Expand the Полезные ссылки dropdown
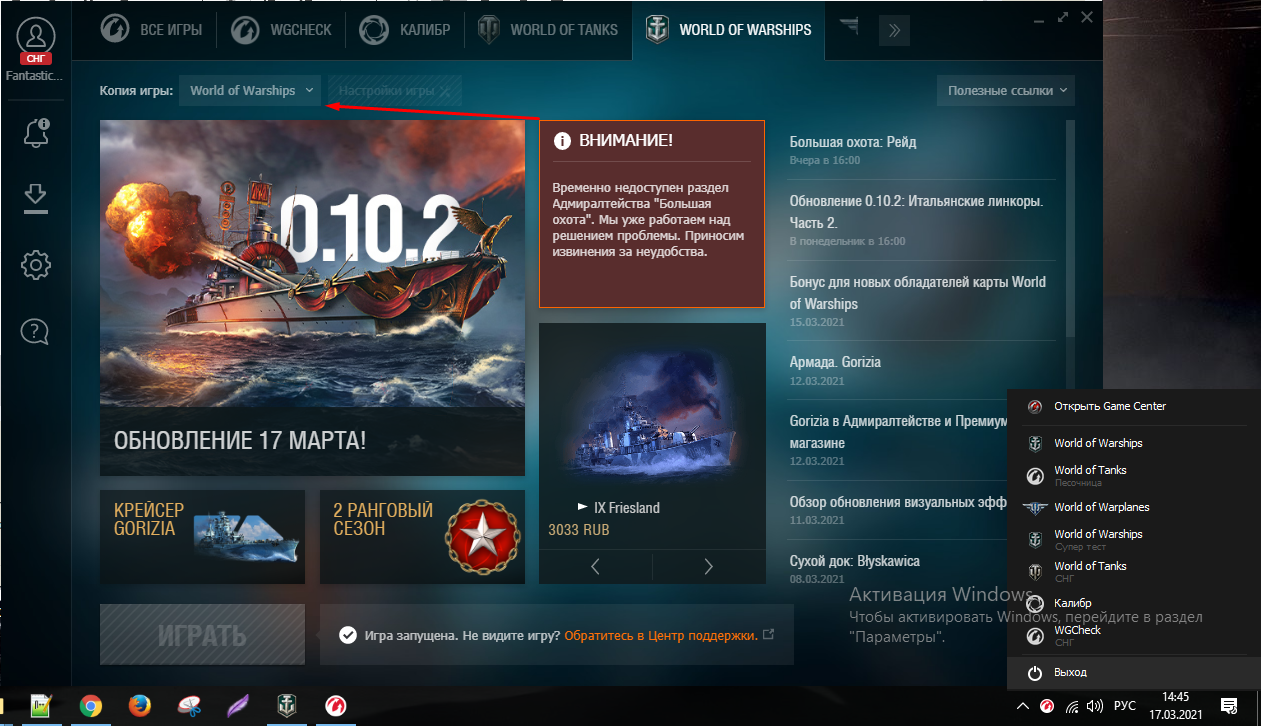 click(1006, 90)
